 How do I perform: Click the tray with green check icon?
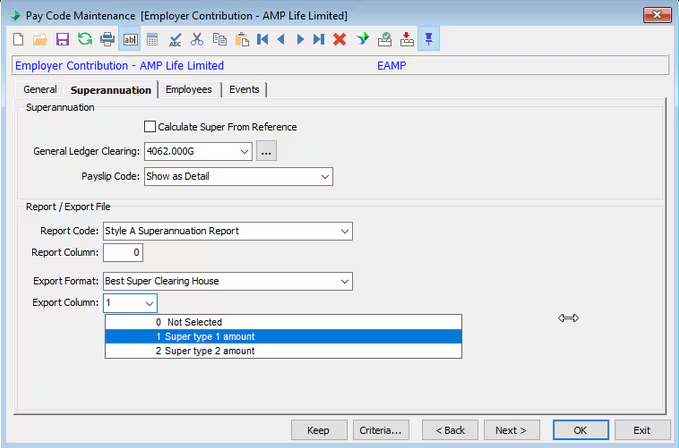point(385,39)
